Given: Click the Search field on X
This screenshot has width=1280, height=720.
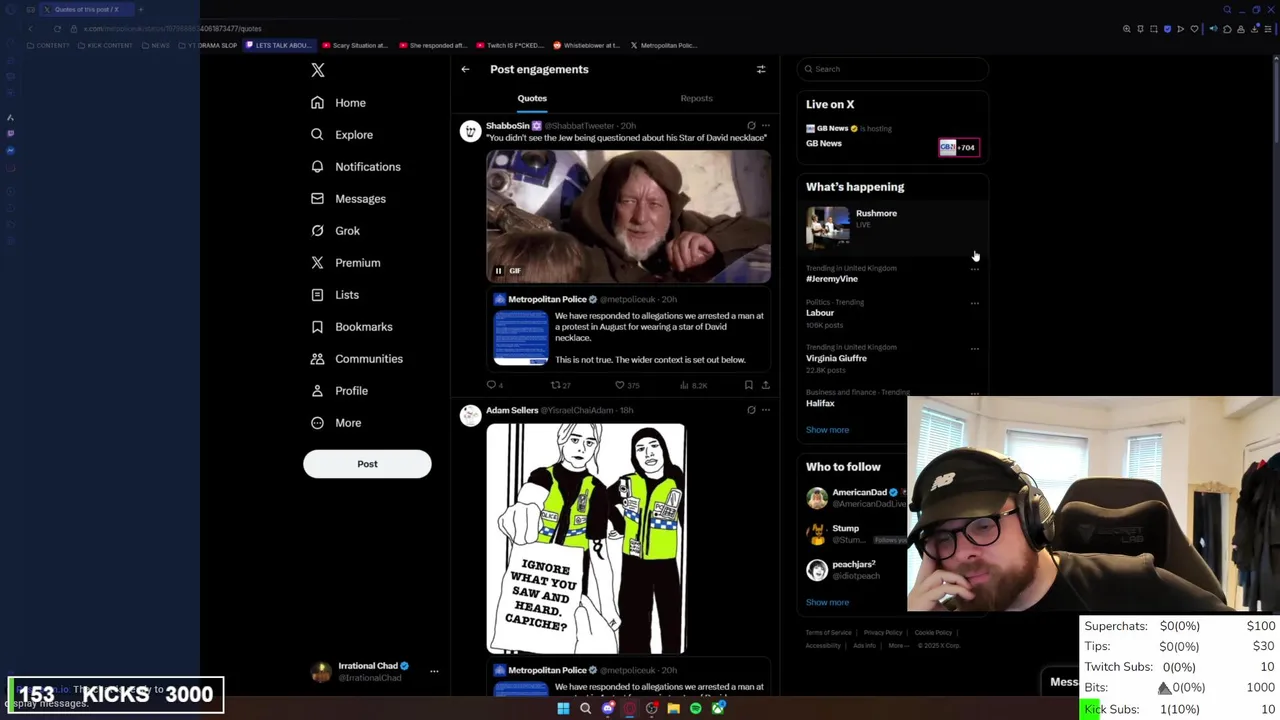Looking at the screenshot, I should pyautogui.click(x=893, y=69).
